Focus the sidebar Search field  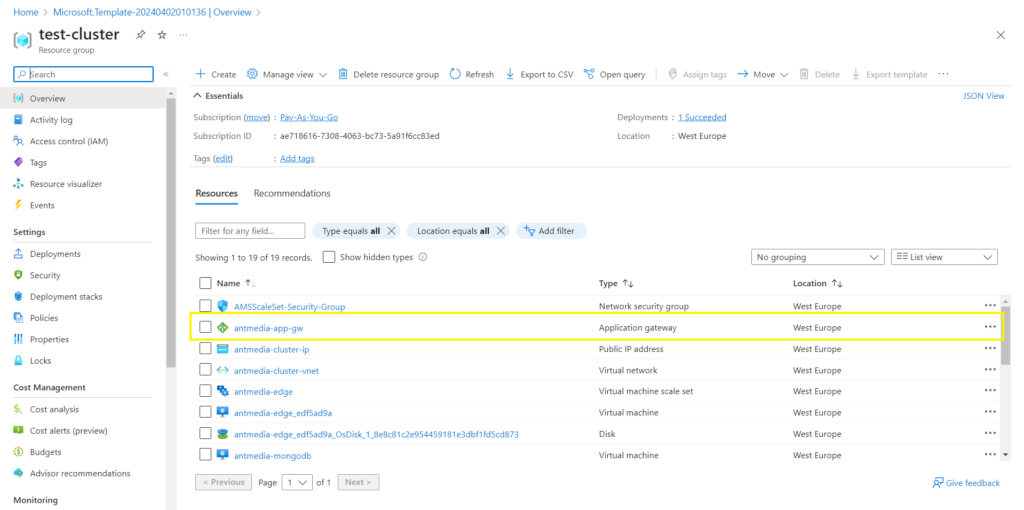pyautogui.click(x=84, y=74)
